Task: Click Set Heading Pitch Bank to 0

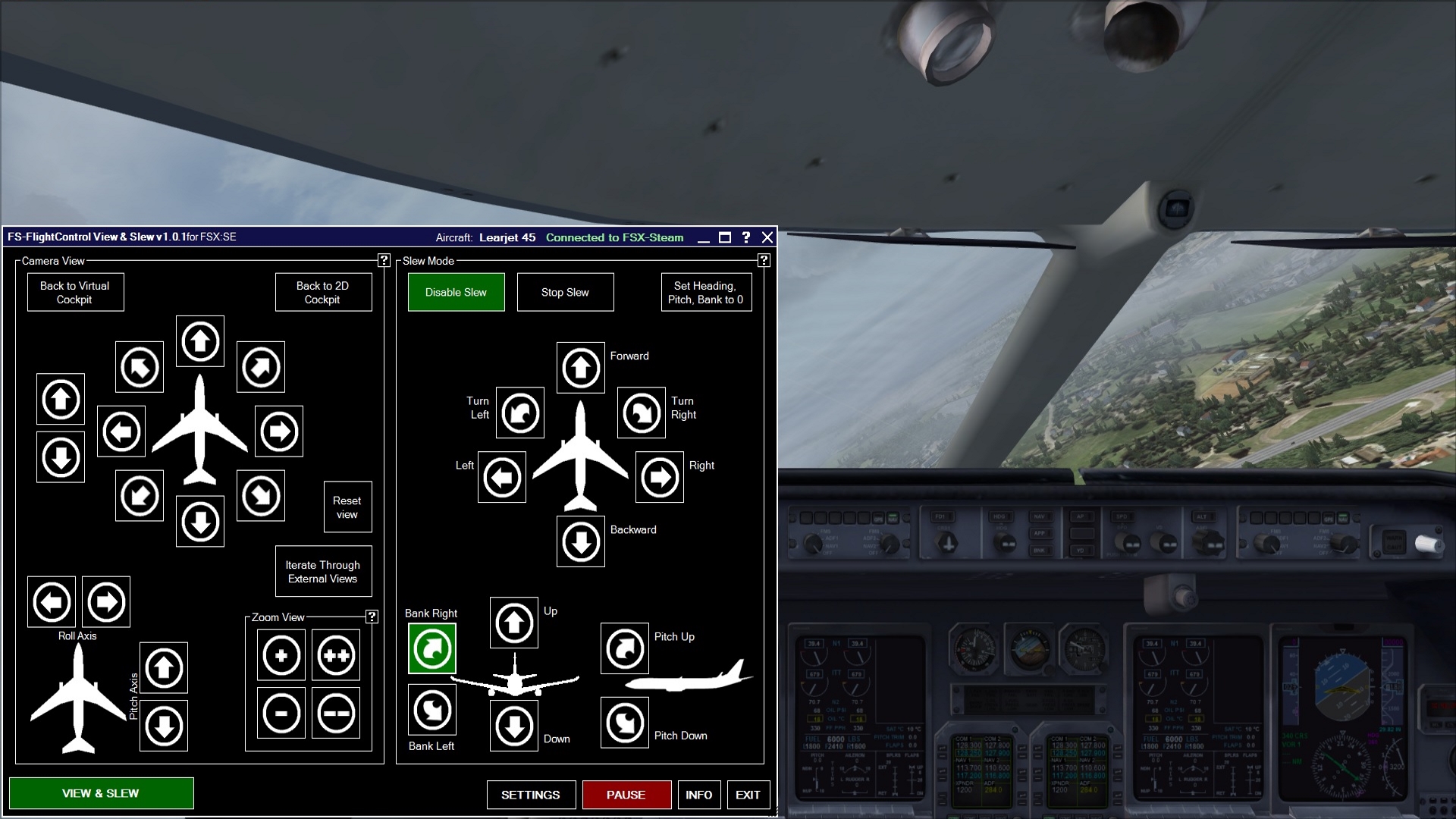Action: coord(705,292)
